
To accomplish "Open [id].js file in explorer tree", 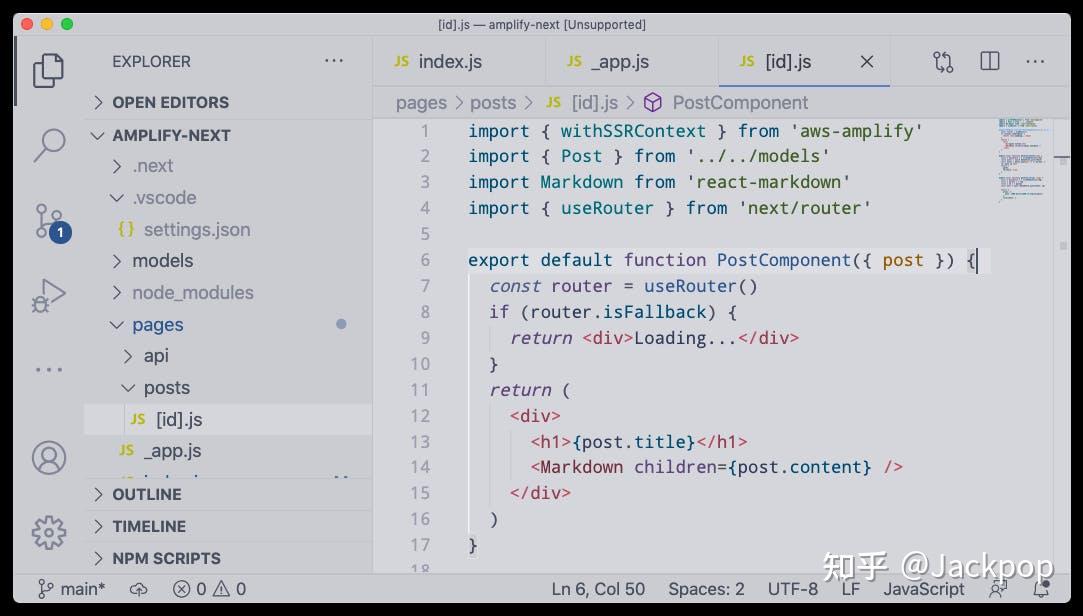I will click(x=228, y=419).
